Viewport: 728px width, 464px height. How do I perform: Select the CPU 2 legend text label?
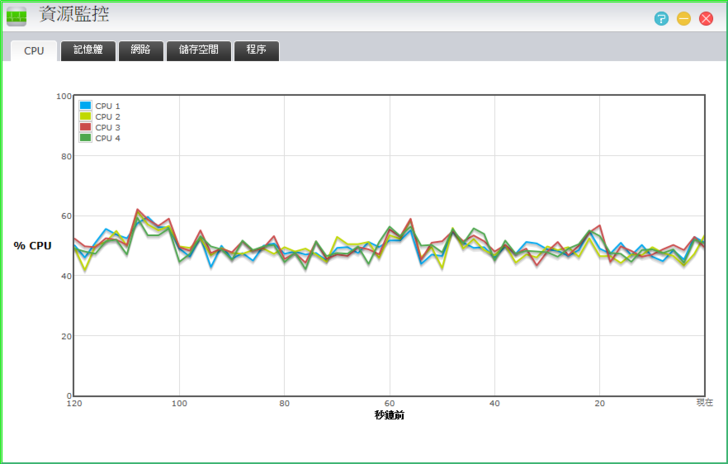(x=108, y=116)
